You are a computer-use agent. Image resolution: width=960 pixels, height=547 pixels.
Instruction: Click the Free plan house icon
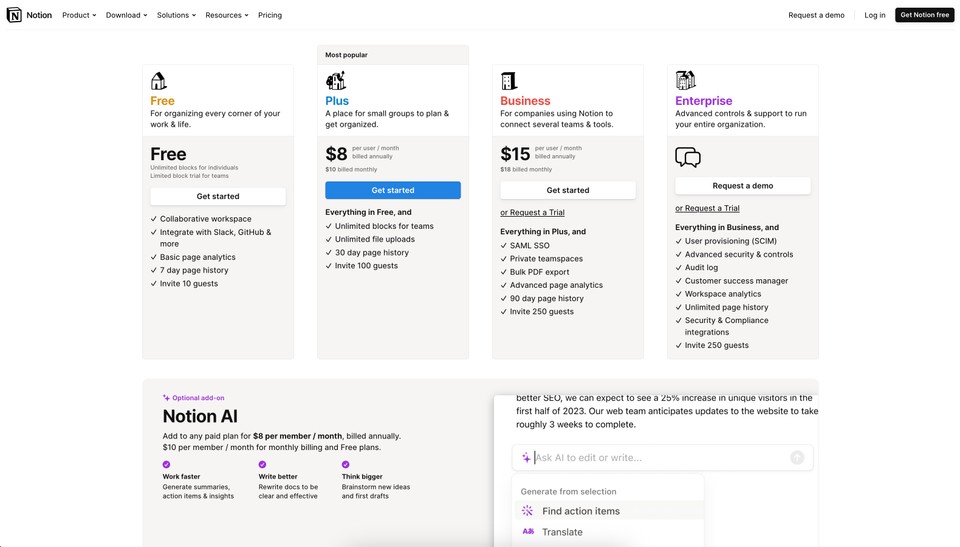tap(159, 81)
